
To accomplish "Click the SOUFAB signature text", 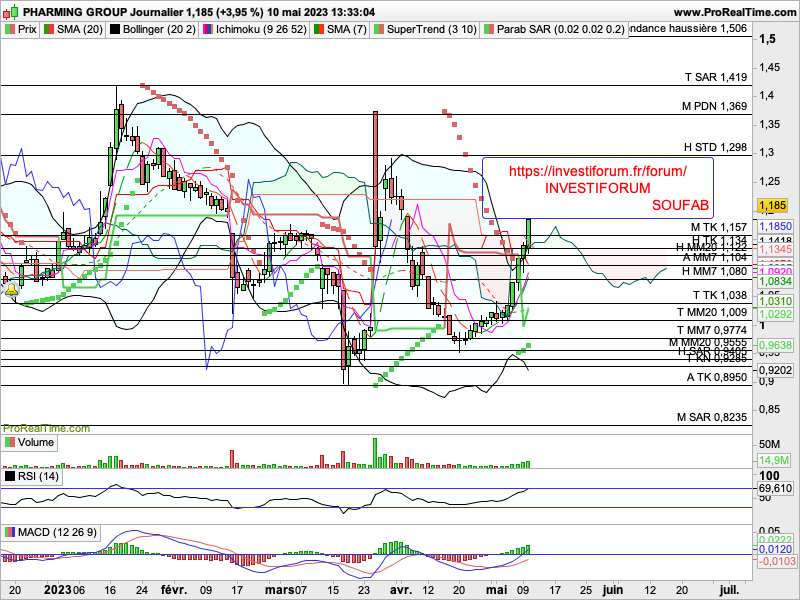I will point(680,205).
